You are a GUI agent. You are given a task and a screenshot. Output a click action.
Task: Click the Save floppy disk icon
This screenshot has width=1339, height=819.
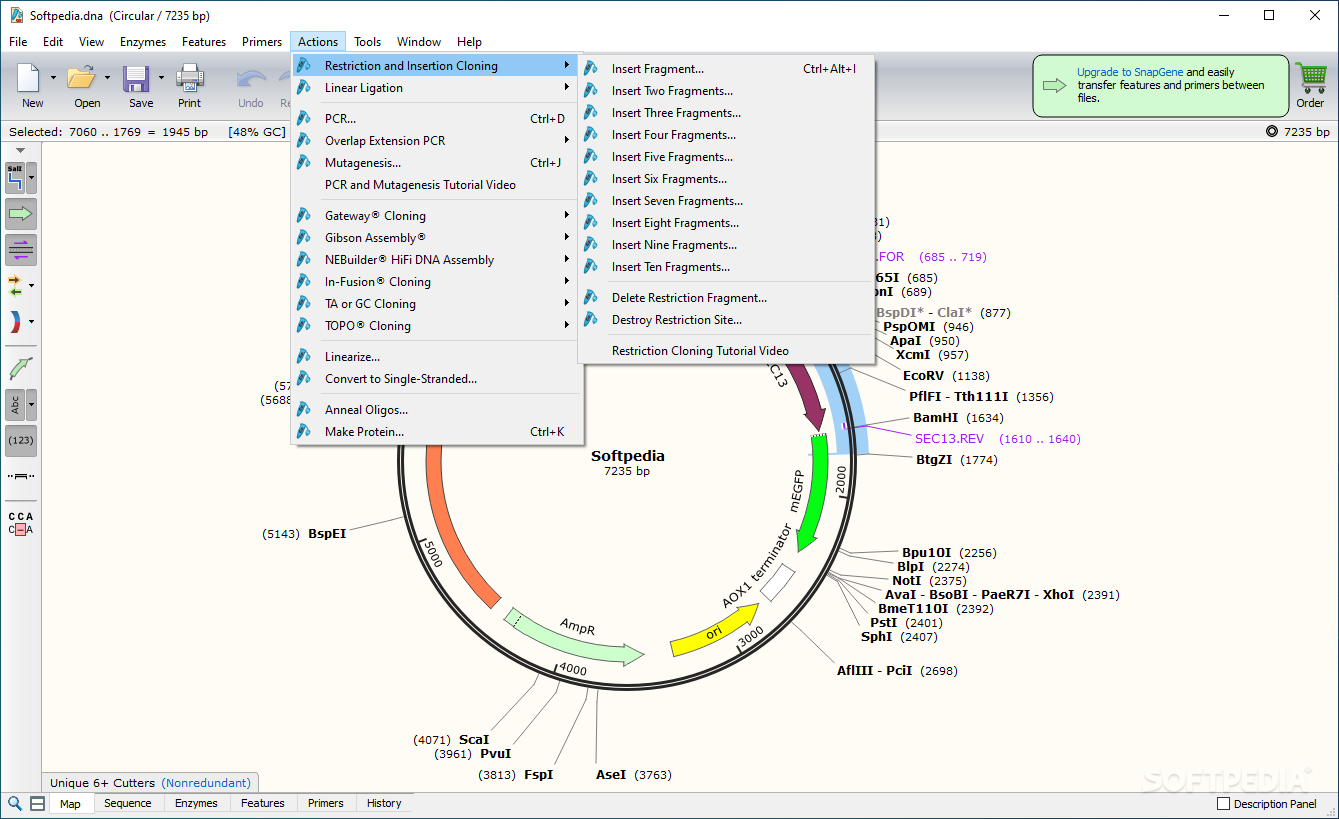(x=136, y=78)
